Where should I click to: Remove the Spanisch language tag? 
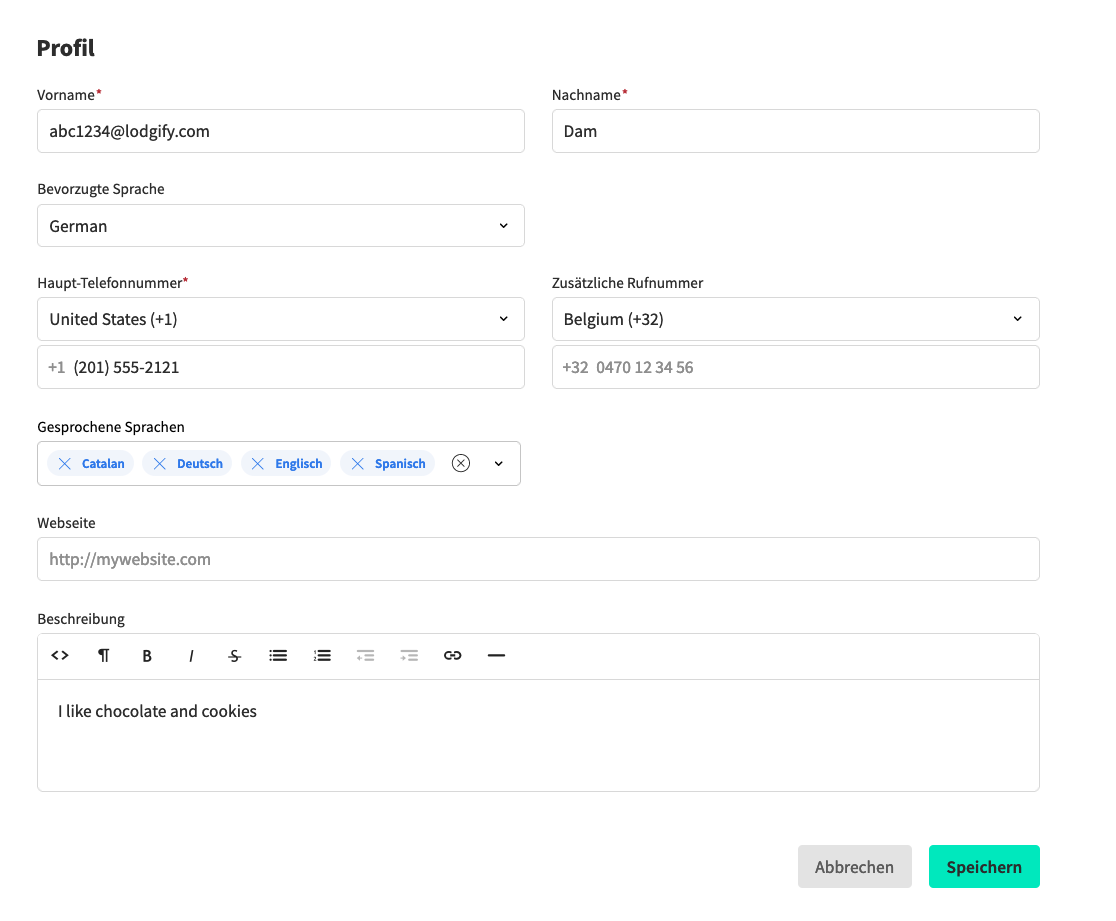[358, 464]
